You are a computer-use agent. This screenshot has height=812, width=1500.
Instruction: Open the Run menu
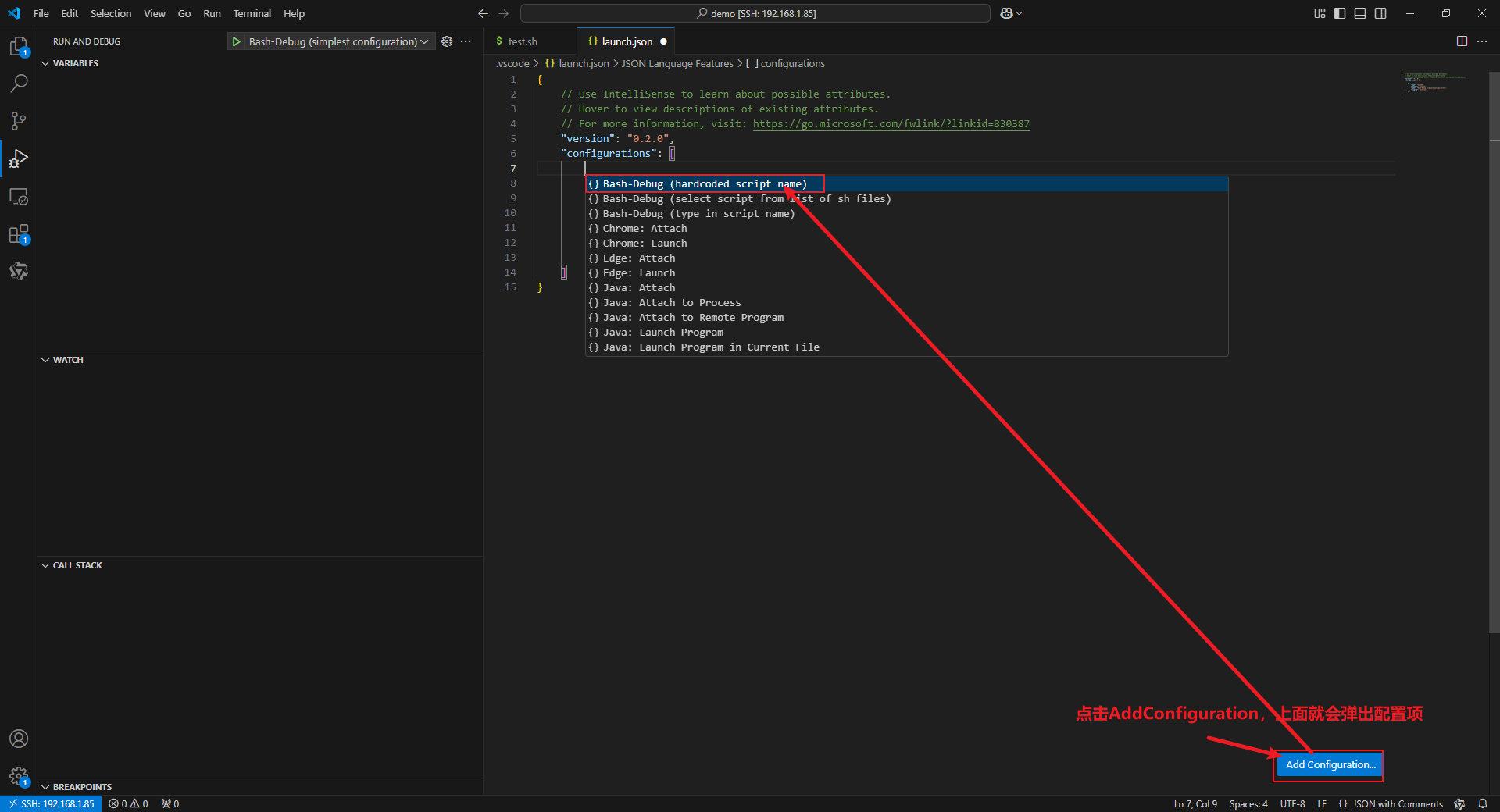coord(212,13)
